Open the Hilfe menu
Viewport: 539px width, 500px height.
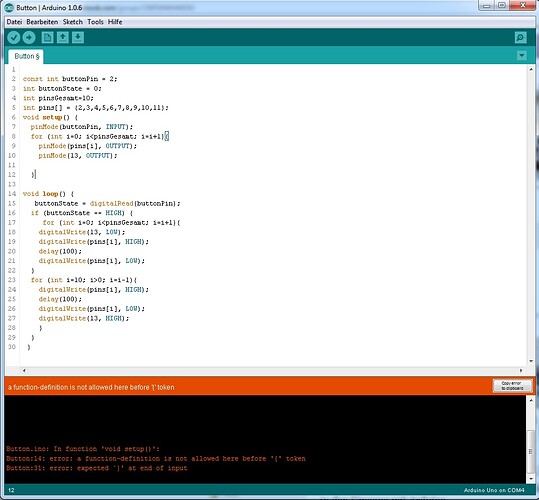coord(115,22)
